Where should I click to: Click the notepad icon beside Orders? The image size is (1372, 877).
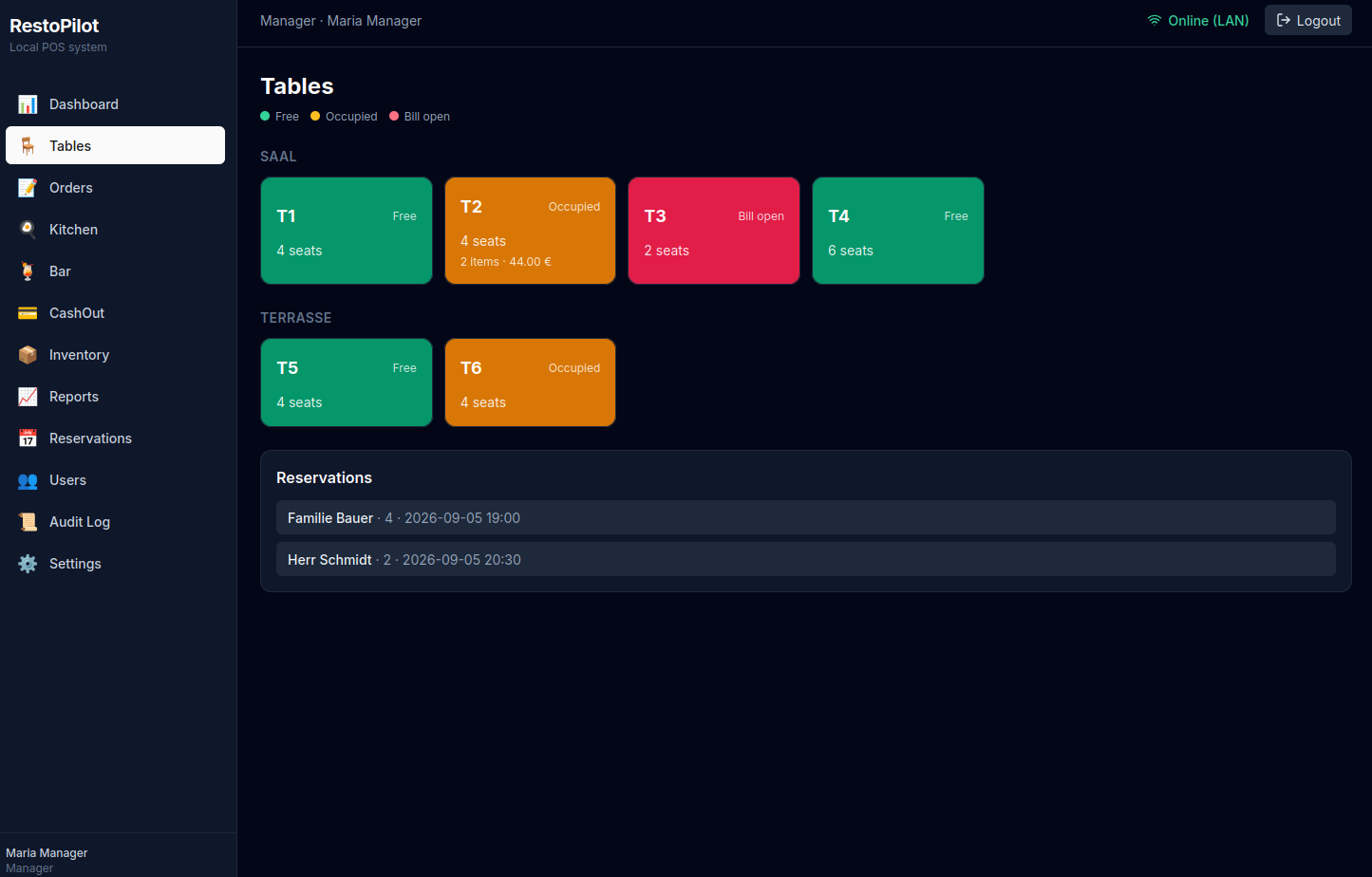pos(28,188)
